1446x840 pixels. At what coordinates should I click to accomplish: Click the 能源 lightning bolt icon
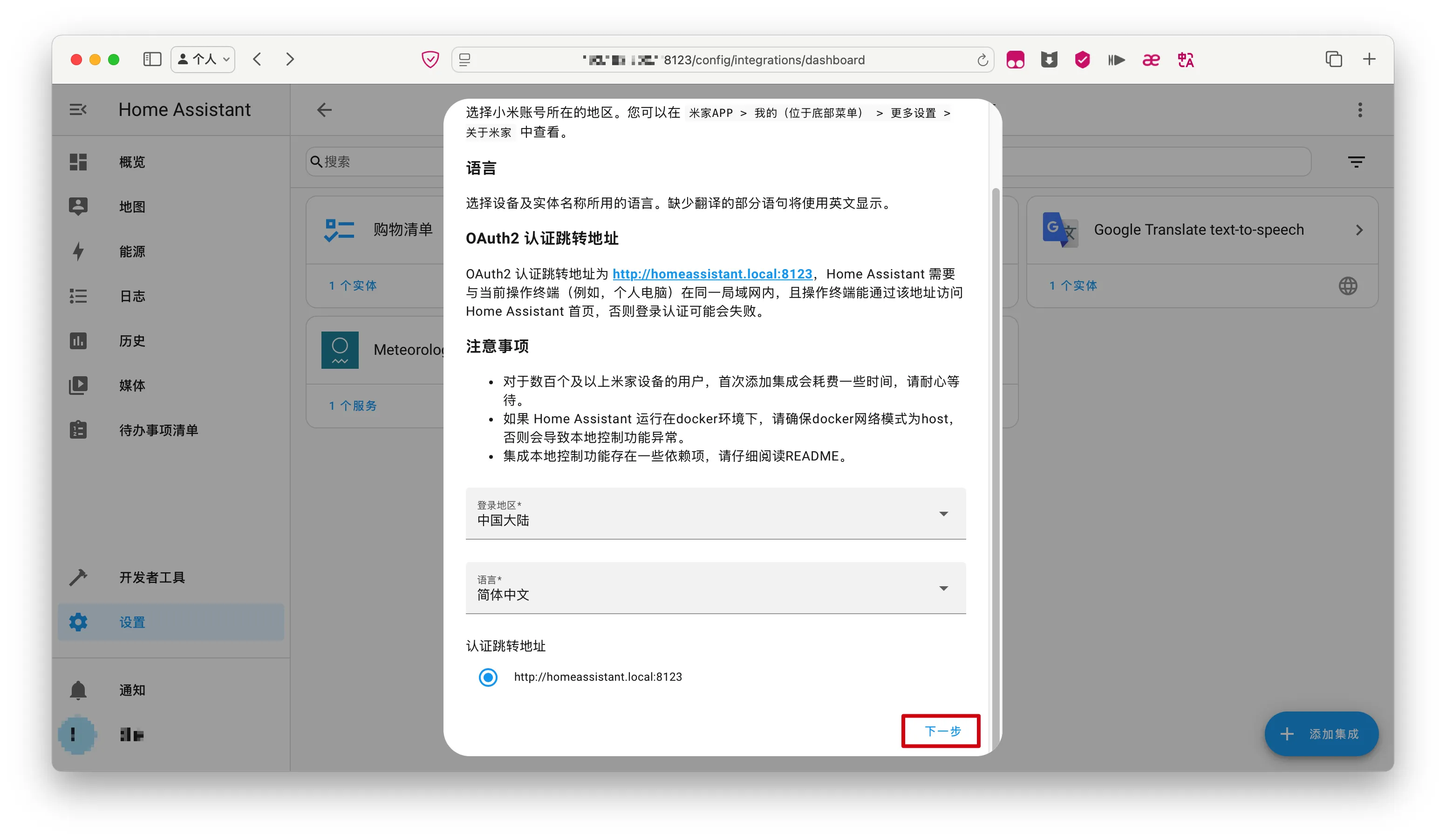coord(78,251)
